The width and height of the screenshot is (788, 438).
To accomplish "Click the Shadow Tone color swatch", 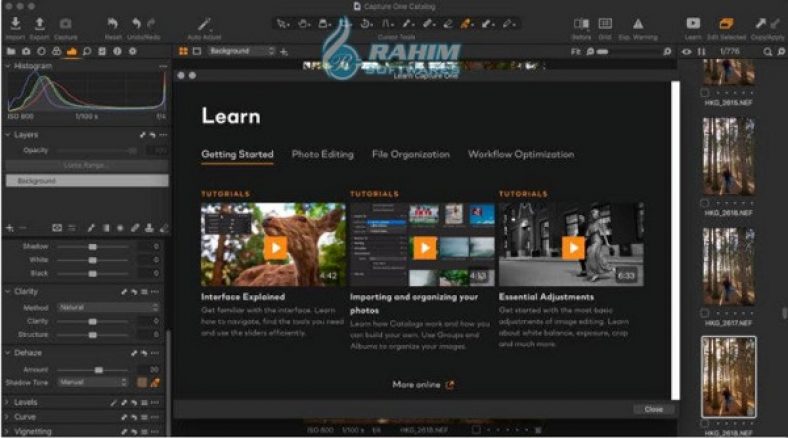I will [142, 382].
